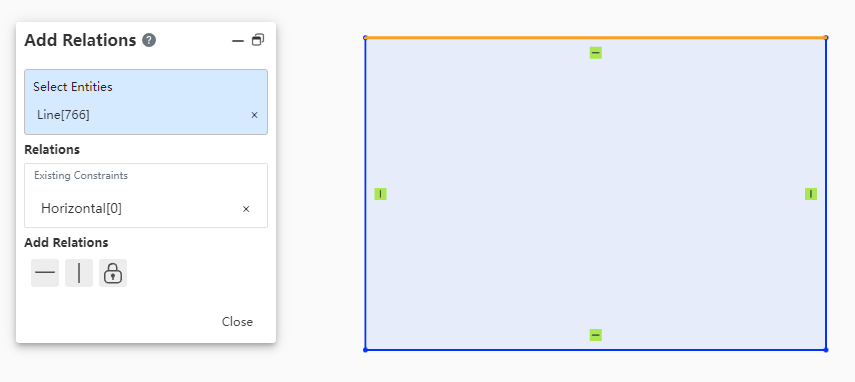Activate the Select Entities field
This screenshot has height=382, width=855.
click(x=146, y=102)
